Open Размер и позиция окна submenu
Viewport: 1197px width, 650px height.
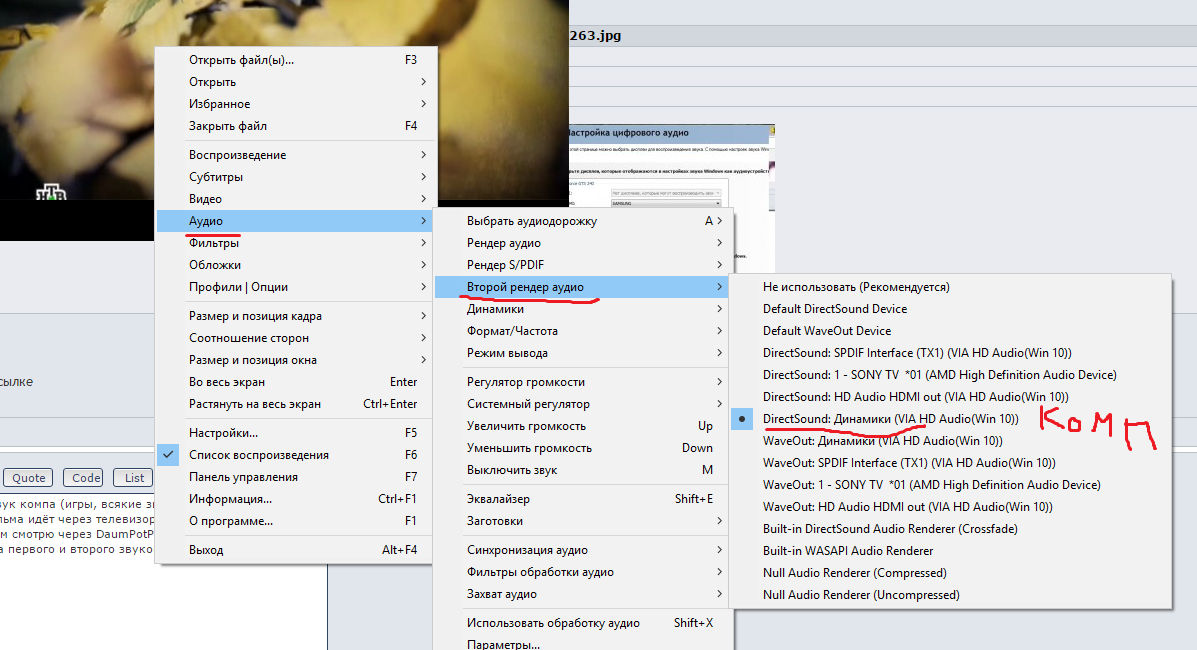point(295,361)
